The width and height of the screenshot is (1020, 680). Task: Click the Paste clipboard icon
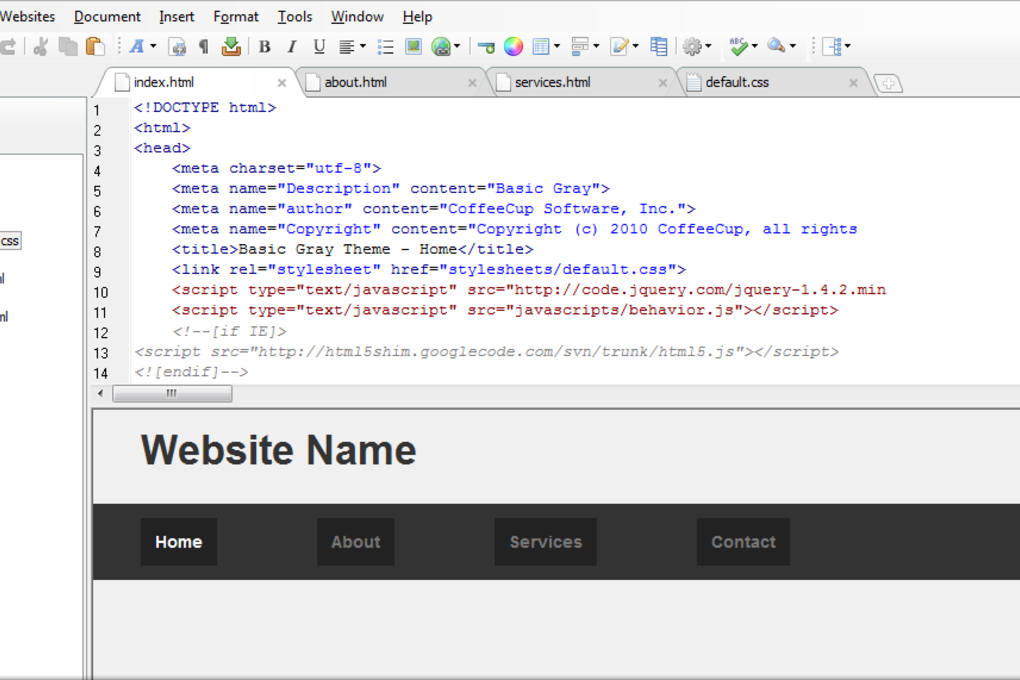click(x=95, y=46)
